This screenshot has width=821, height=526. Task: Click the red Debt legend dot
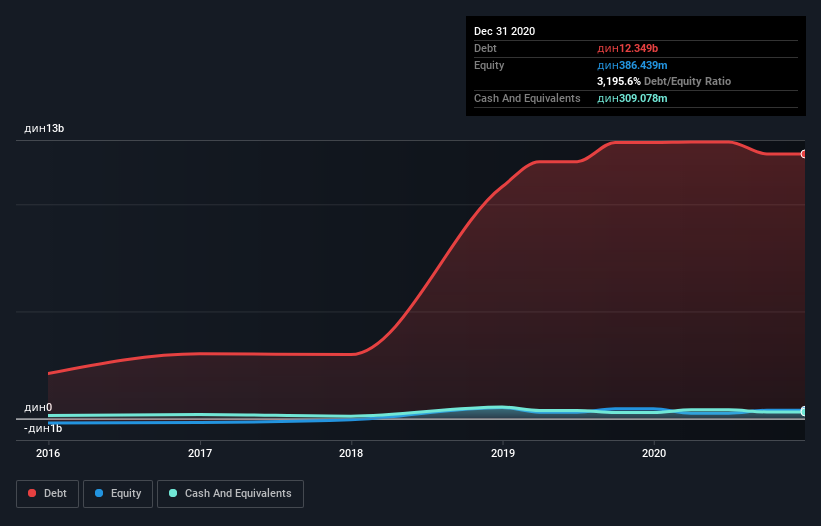(x=32, y=493)
